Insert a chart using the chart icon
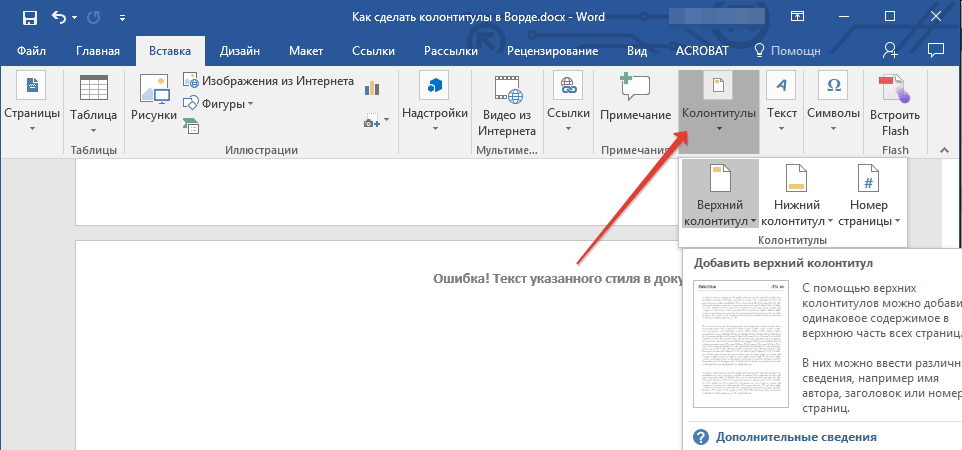The image size is (962, 450). click(x=373, y=88)
